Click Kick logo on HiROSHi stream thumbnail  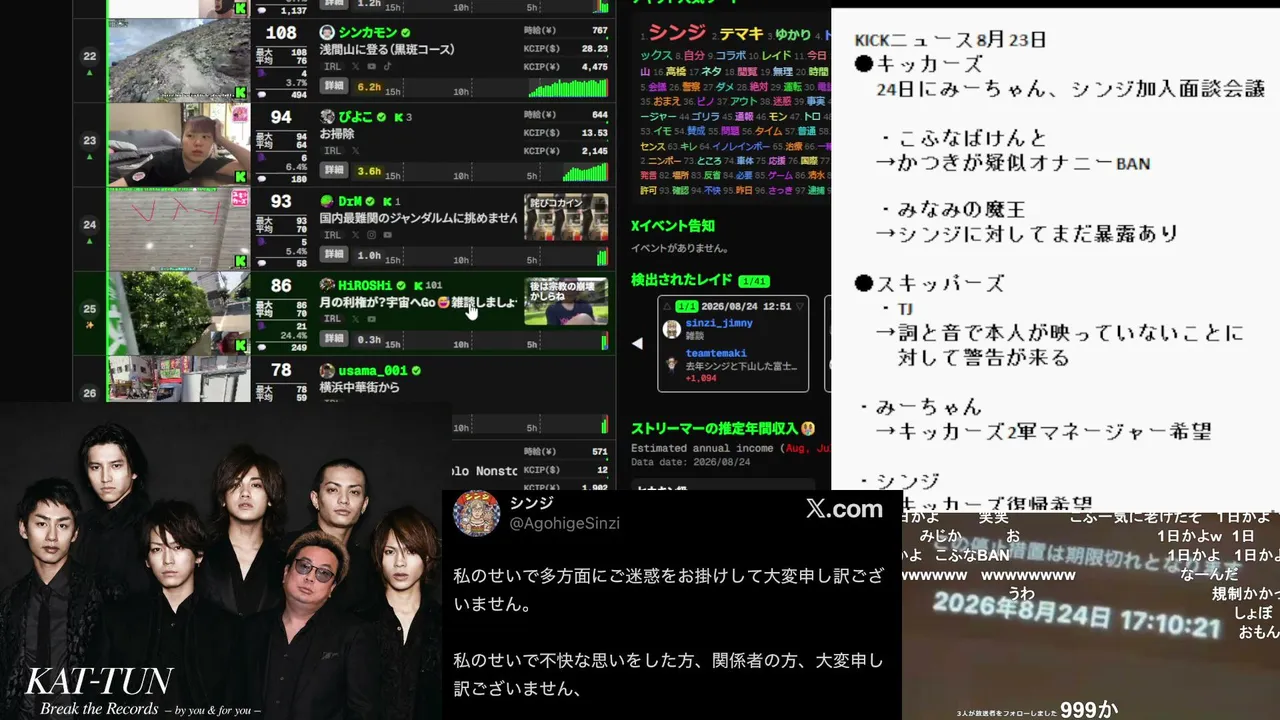pyautogui.click(x=241, y=345)
